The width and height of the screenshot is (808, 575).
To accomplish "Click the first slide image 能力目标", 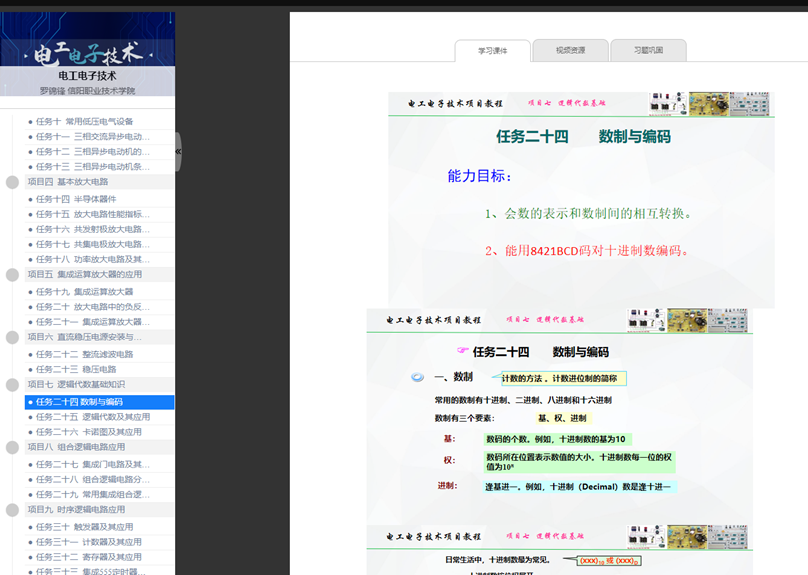I will [581, 200].
